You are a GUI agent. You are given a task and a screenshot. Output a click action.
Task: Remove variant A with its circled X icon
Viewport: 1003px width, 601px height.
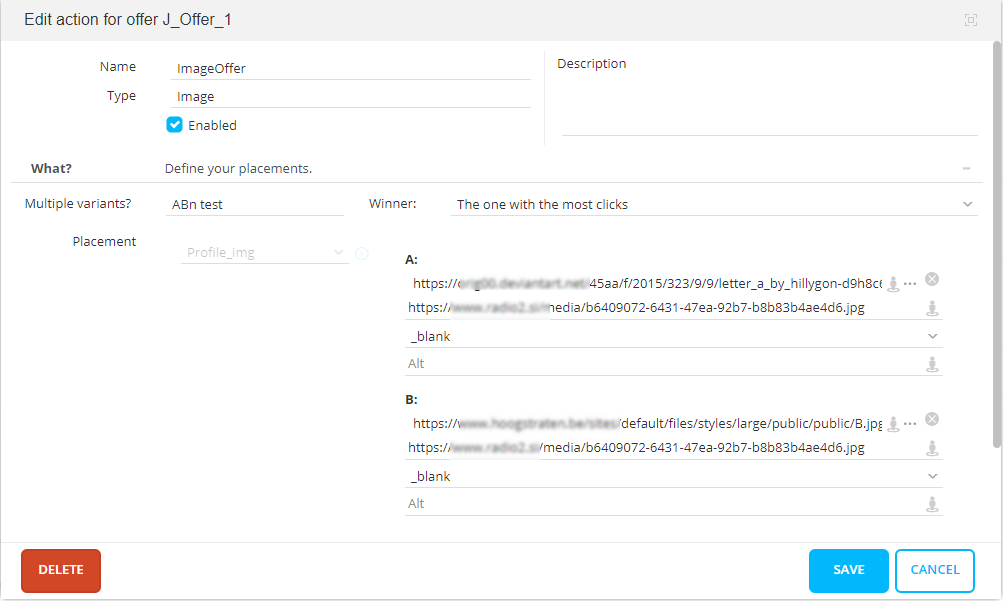(x=931, y=279)
